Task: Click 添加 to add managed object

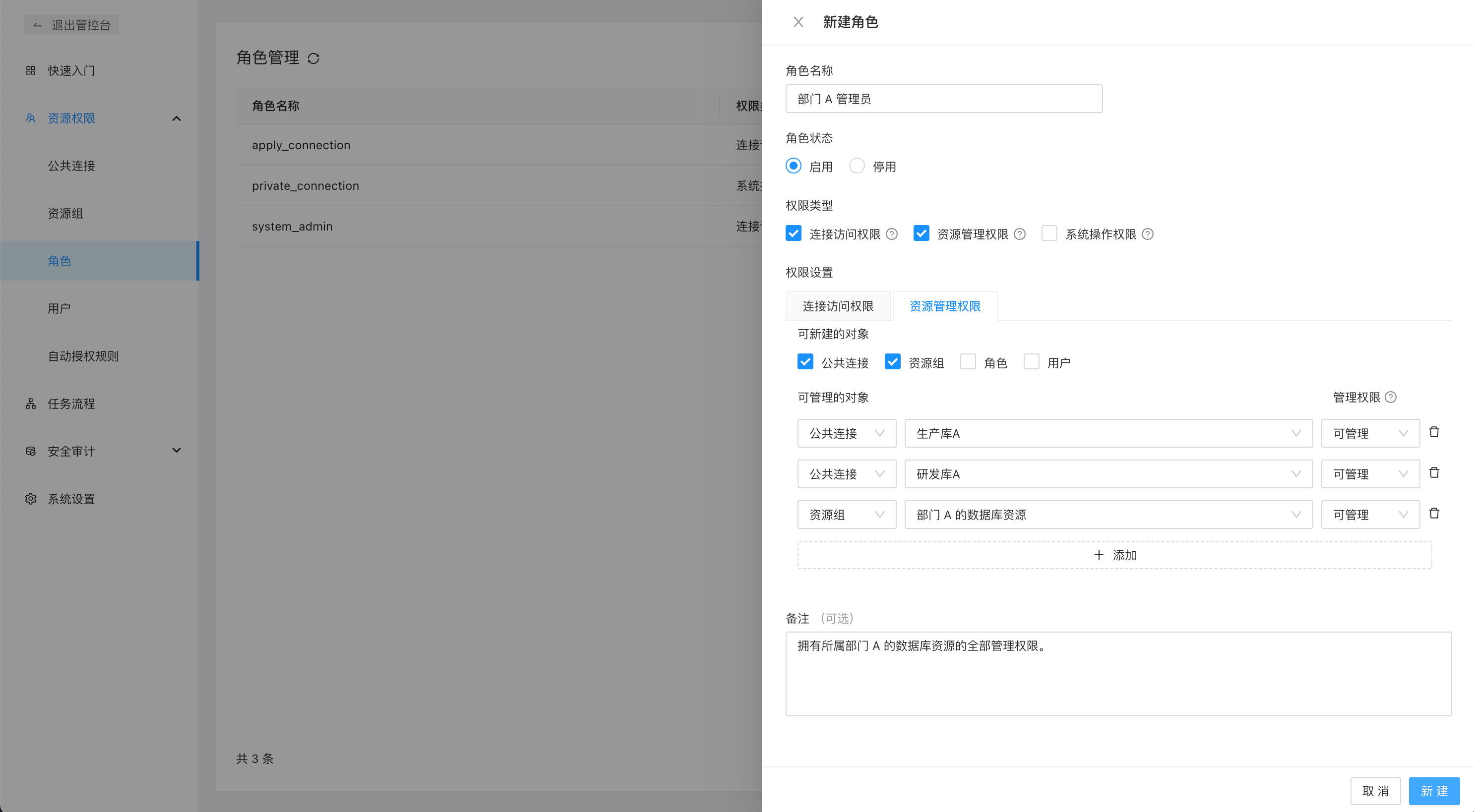Action: (1114, 555)
